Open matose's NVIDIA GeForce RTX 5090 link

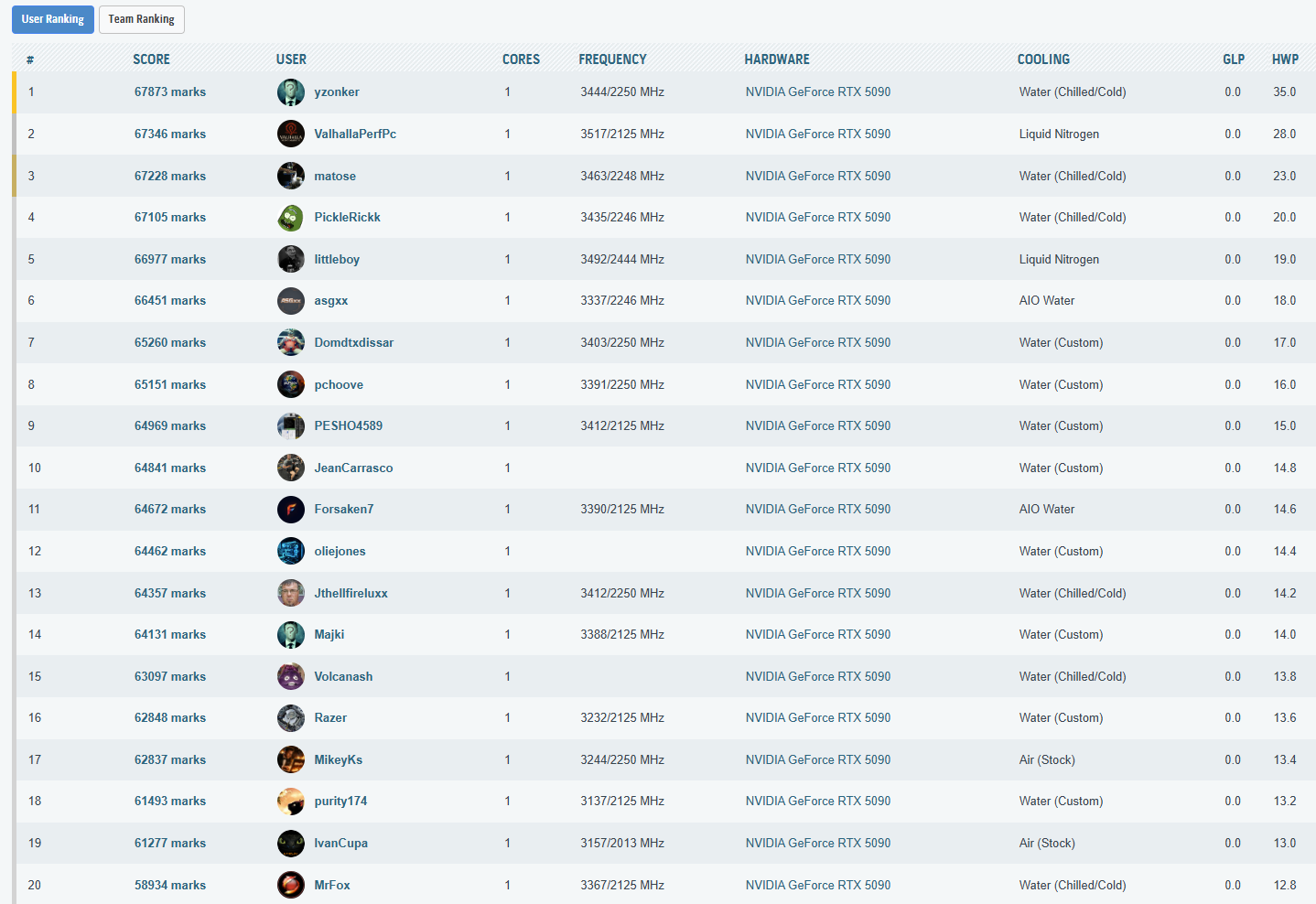[817, 177]
